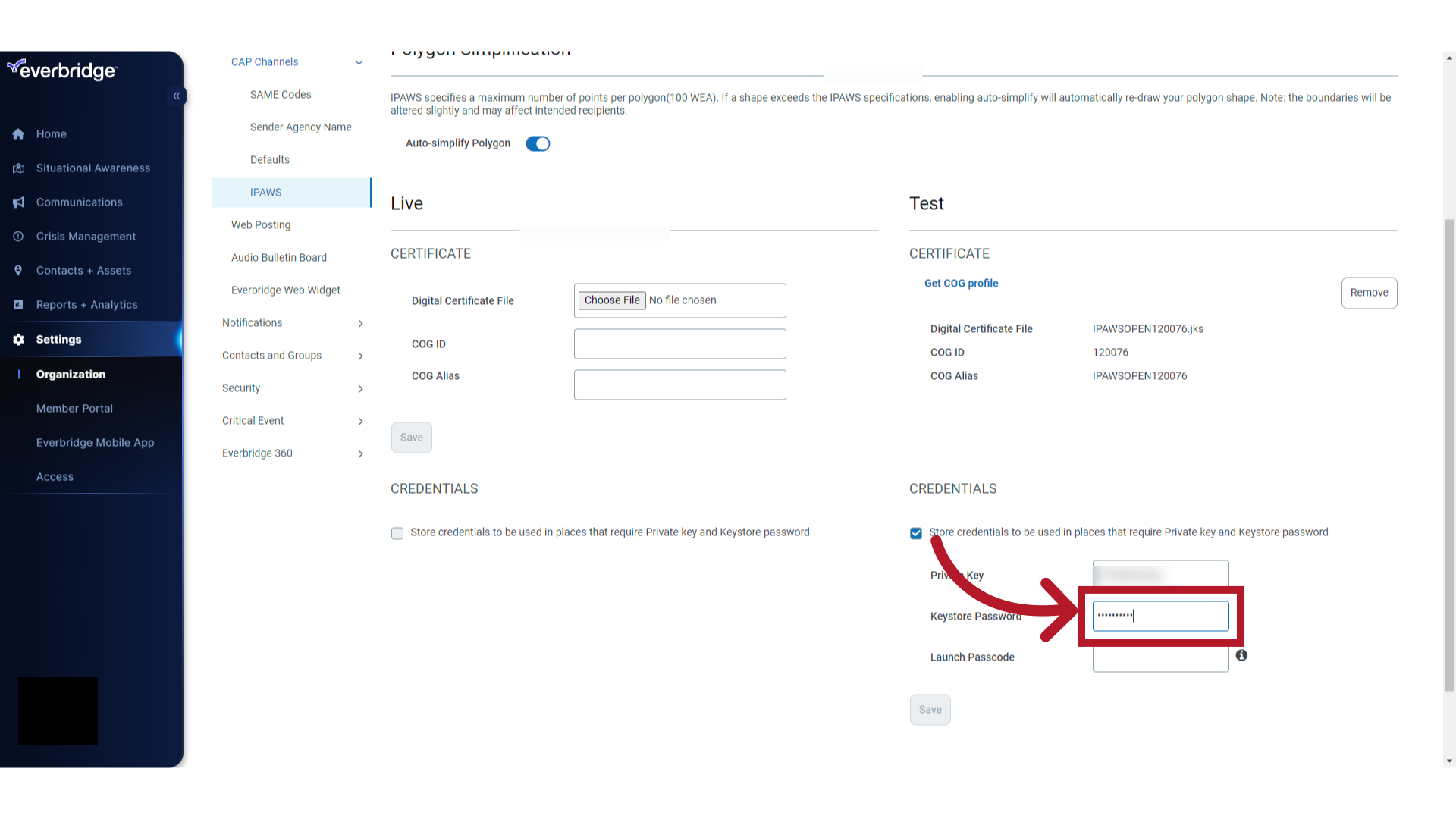Navigate to Crisis Management

[x=85, y=236]
